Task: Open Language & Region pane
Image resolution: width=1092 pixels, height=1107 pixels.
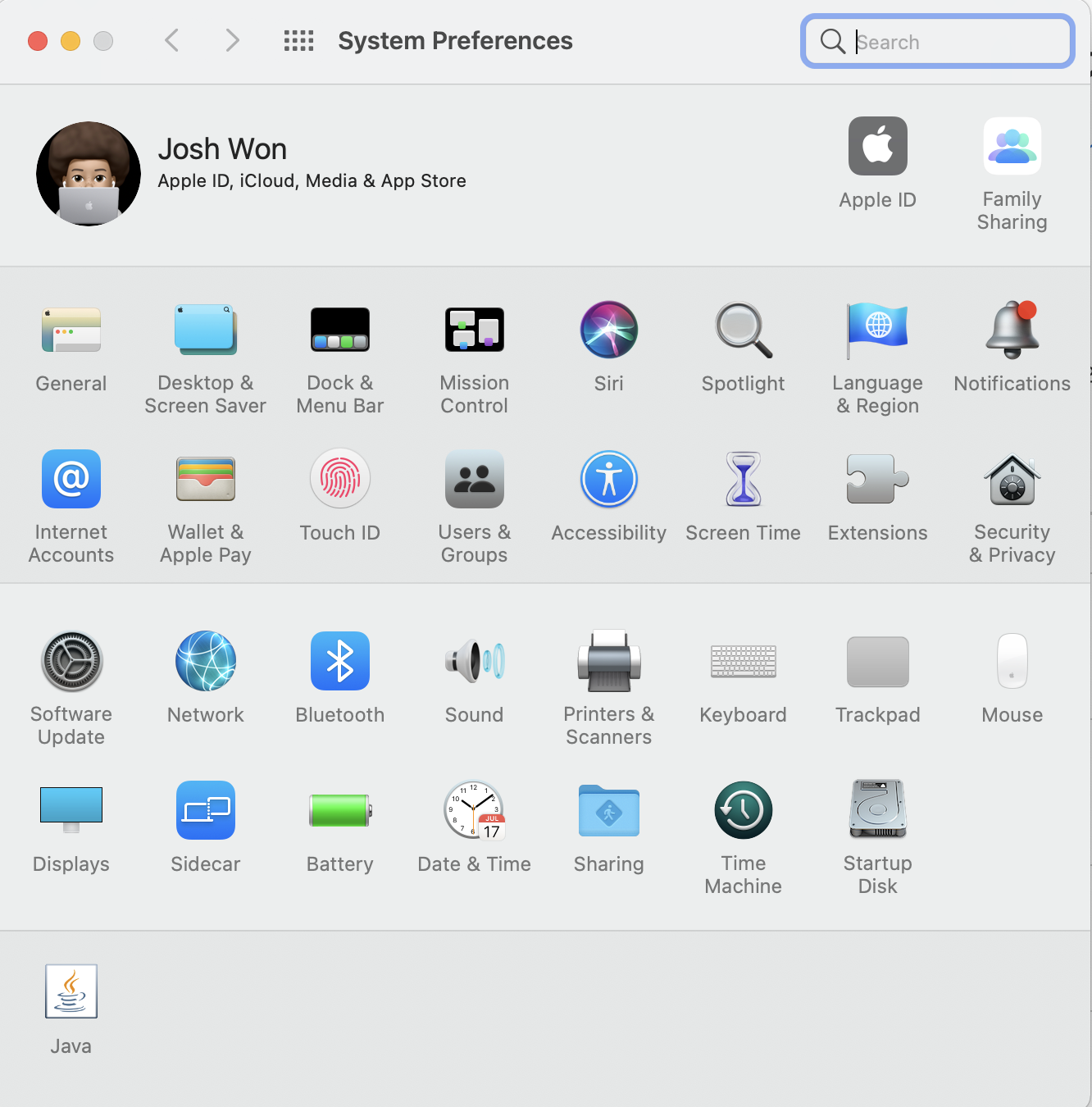Action: [878, 330]
